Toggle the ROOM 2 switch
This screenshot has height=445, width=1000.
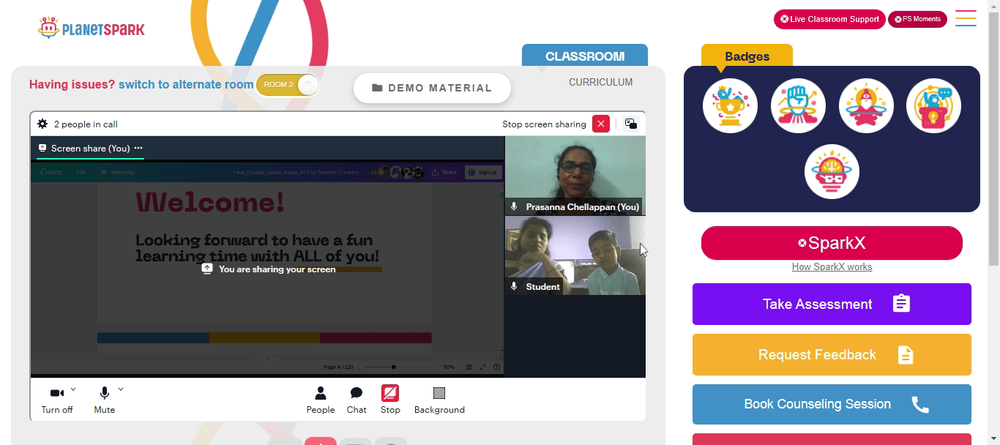click(287, 85)
